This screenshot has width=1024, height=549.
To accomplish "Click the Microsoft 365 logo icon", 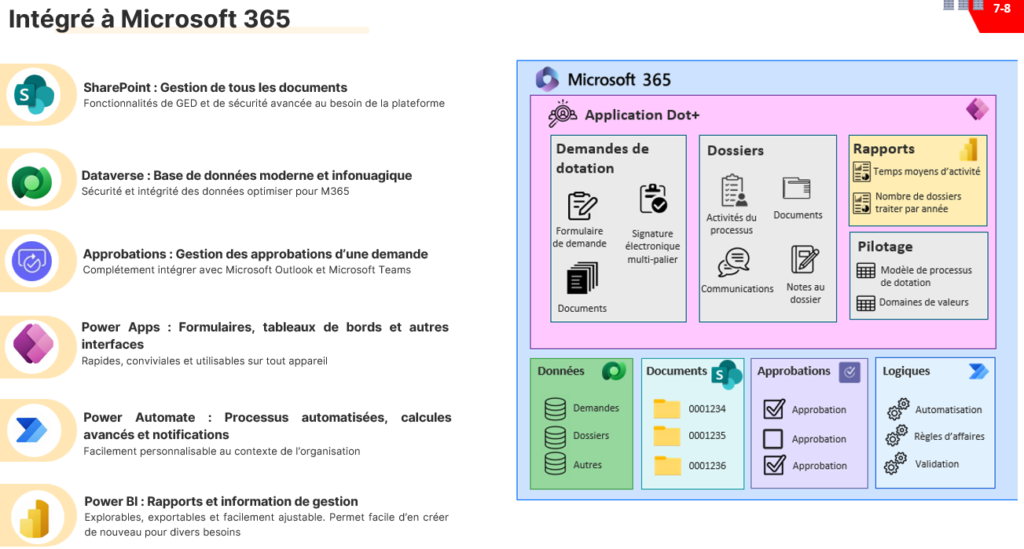I will pyautogui.click(x=547, y=79).
